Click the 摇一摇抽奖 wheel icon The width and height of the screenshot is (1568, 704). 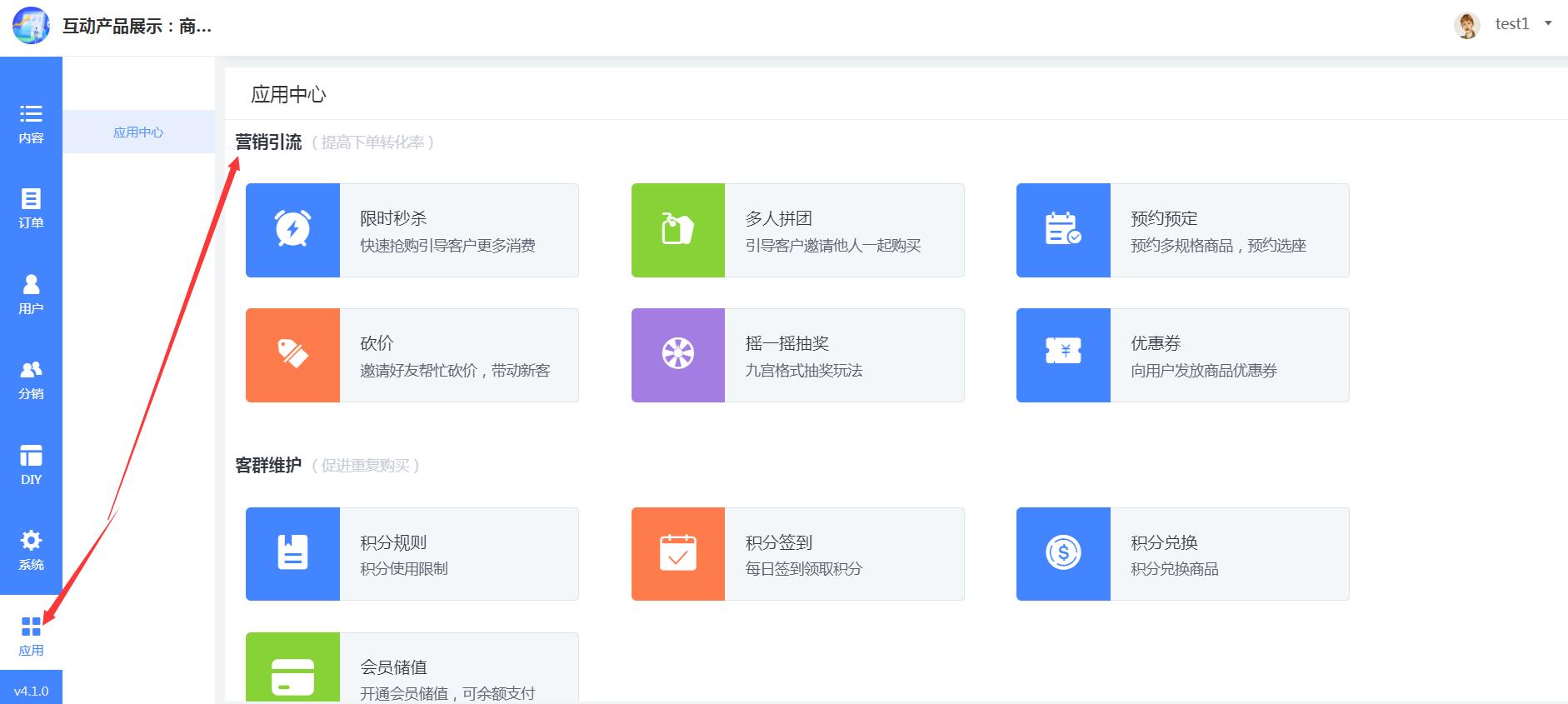click(x=677, y=354)
